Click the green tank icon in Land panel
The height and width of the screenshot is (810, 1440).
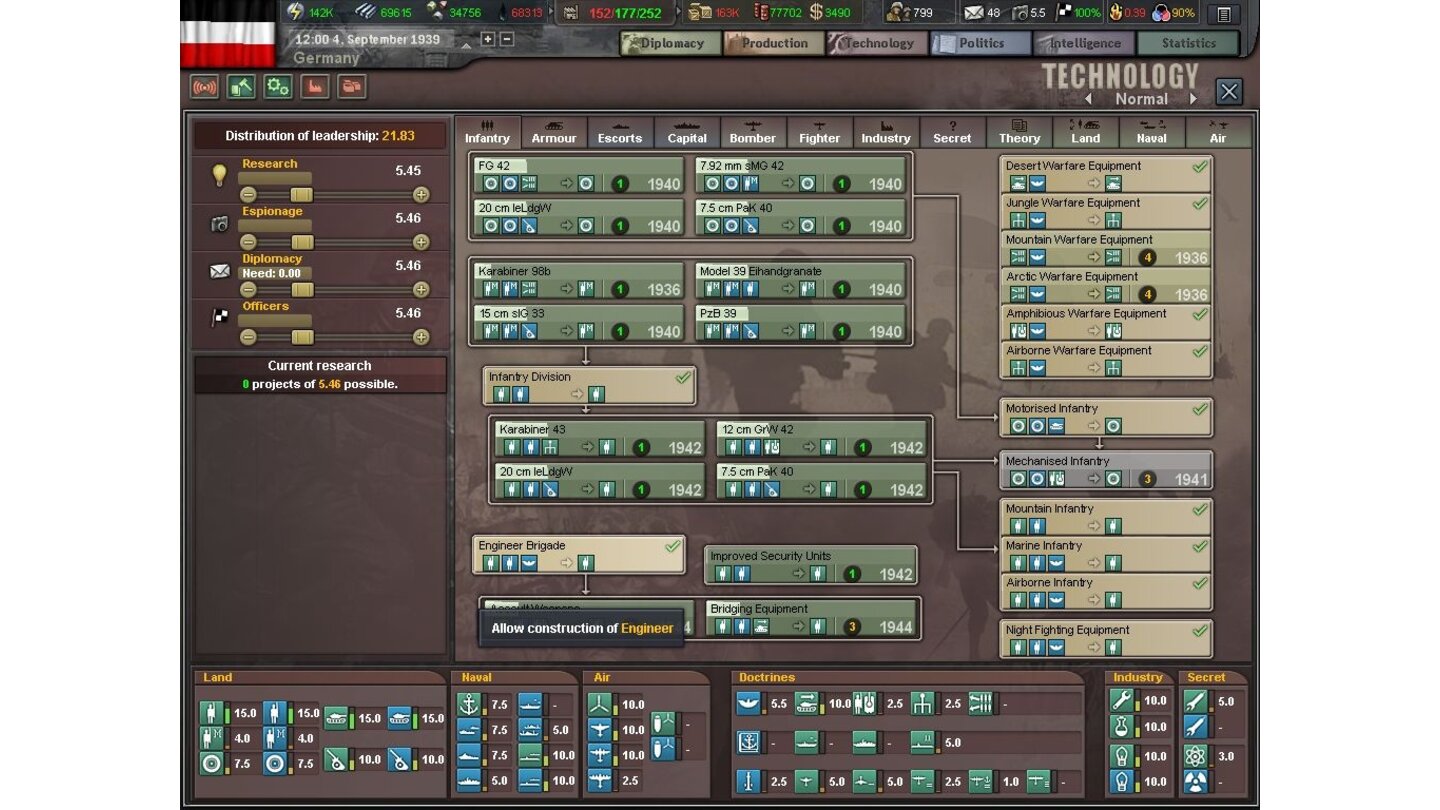(x=337, y=718)
